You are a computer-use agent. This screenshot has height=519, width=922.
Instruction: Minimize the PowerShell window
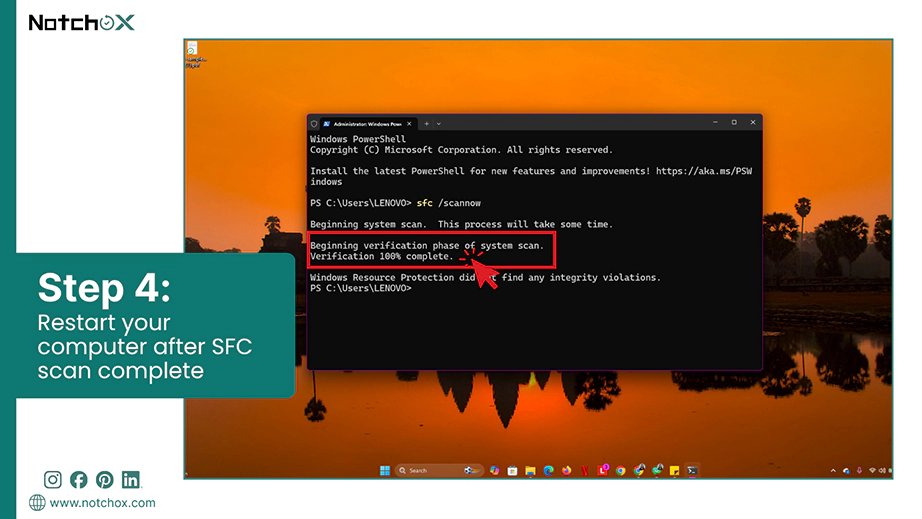715,122
